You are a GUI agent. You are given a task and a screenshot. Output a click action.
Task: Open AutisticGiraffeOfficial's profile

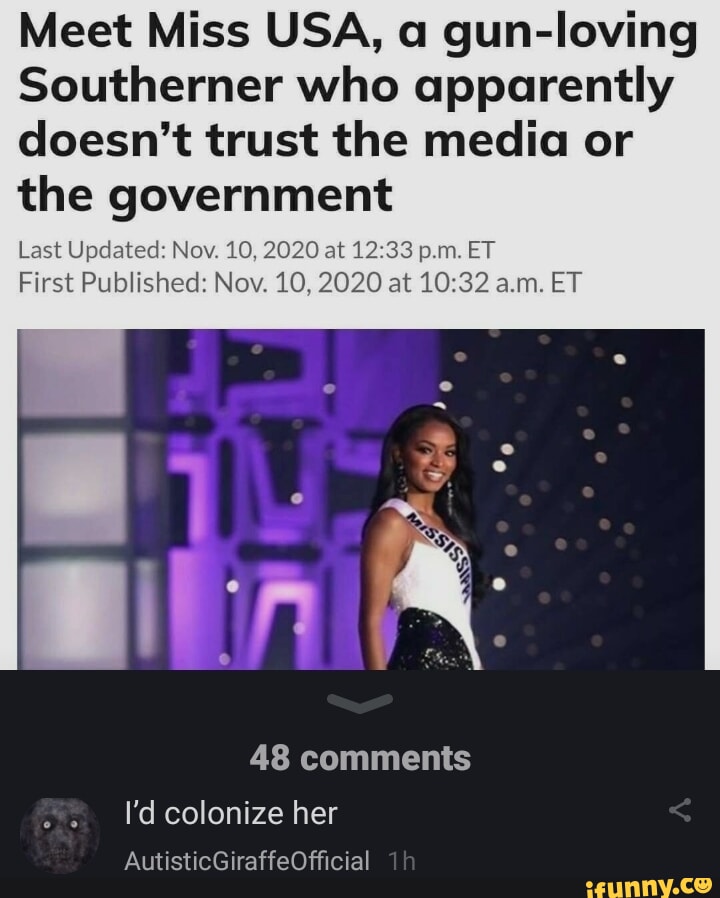[247, 861]
